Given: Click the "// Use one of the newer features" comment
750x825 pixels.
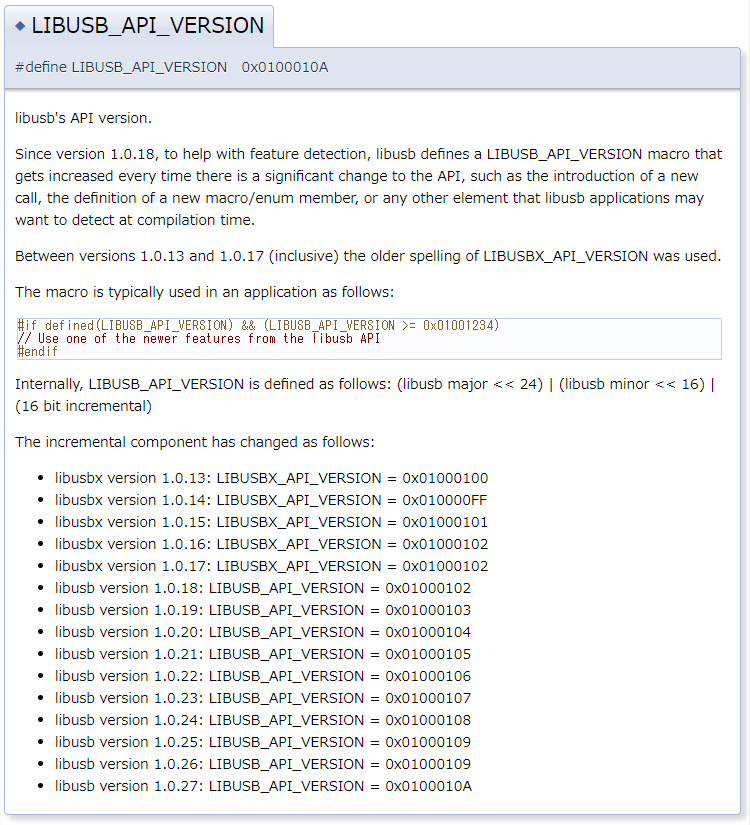Looking at the screenshot, I should click(198, 338).
